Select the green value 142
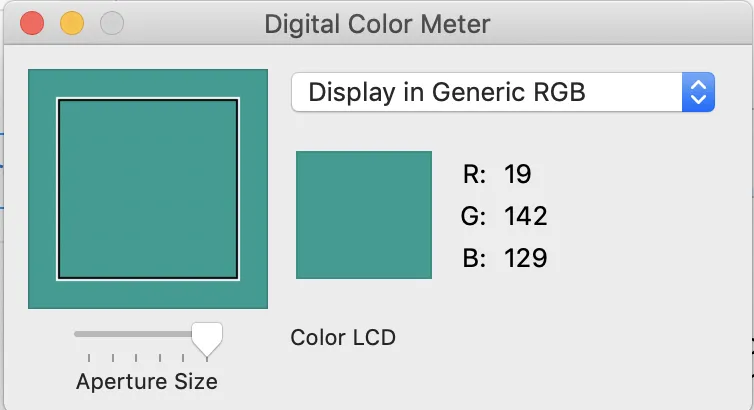 click(x=526, y=216)
